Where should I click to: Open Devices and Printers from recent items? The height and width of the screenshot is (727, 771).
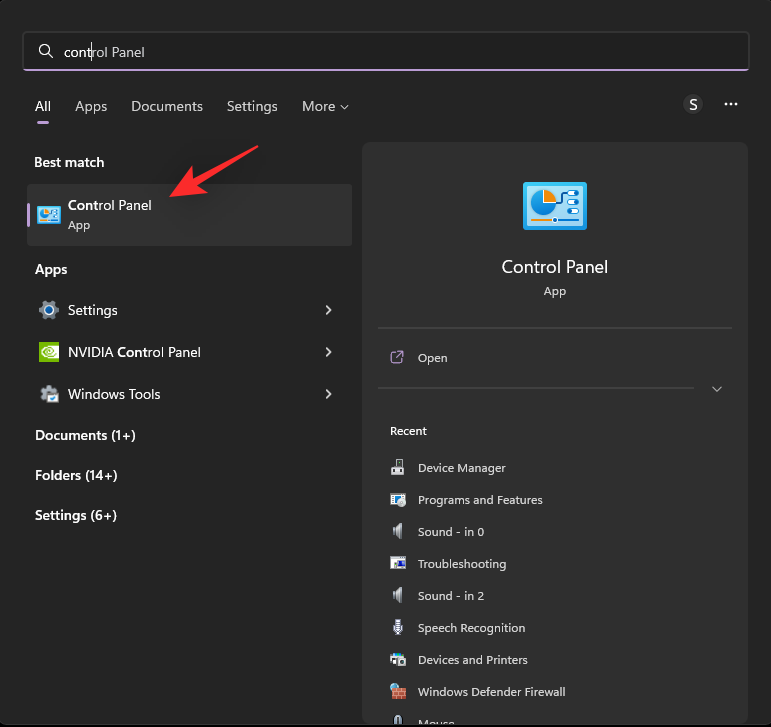pos(472,660)
